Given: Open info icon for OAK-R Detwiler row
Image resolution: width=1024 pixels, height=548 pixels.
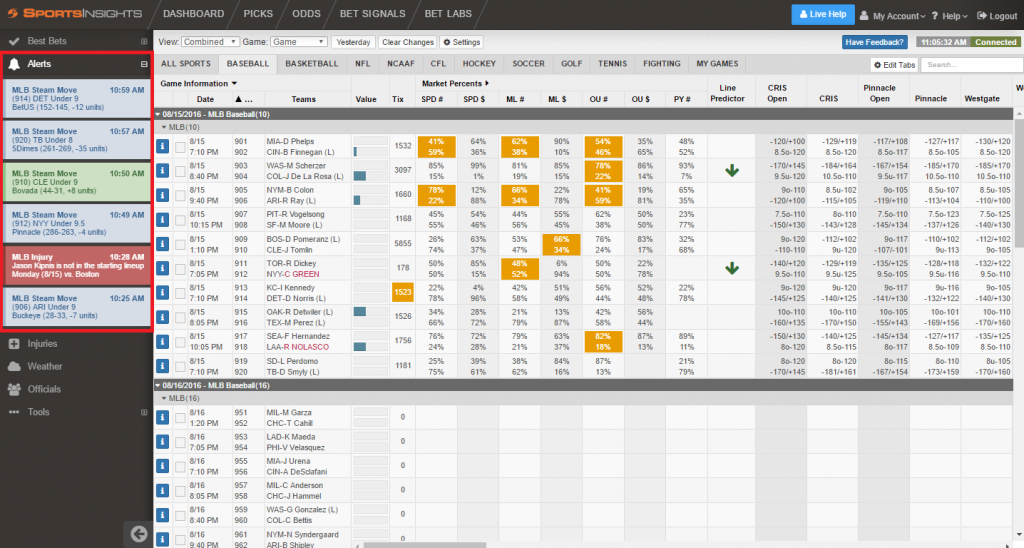Looking at the screenshot, I should point(163,317).
